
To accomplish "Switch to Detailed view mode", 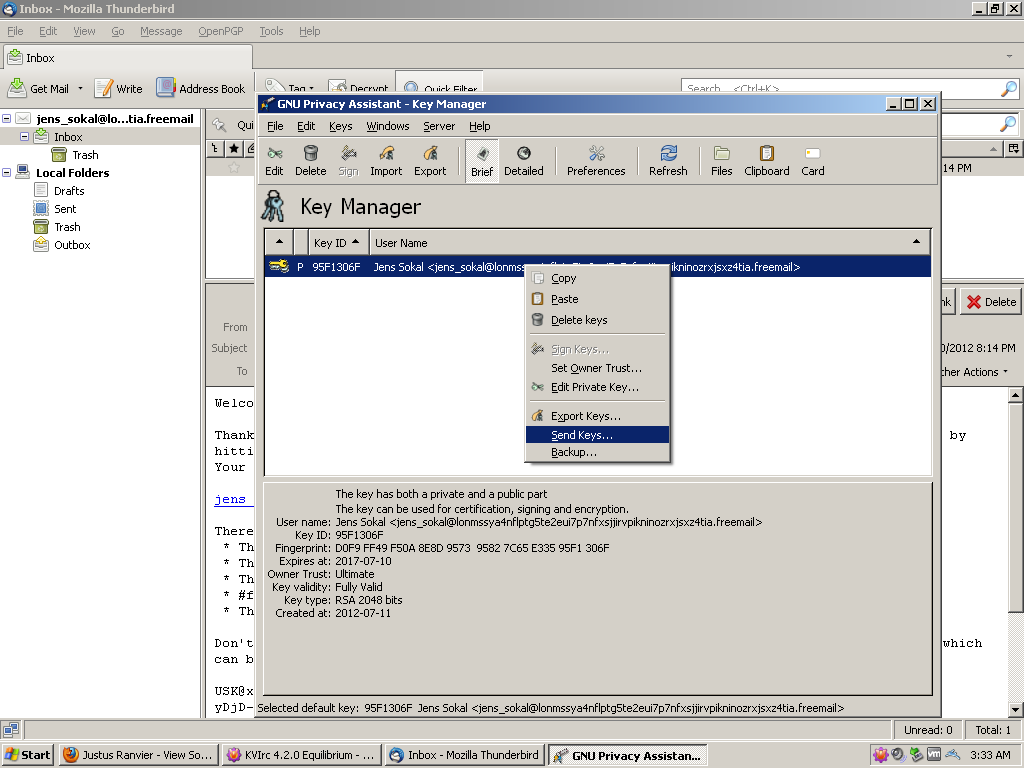I will [524, 161].
